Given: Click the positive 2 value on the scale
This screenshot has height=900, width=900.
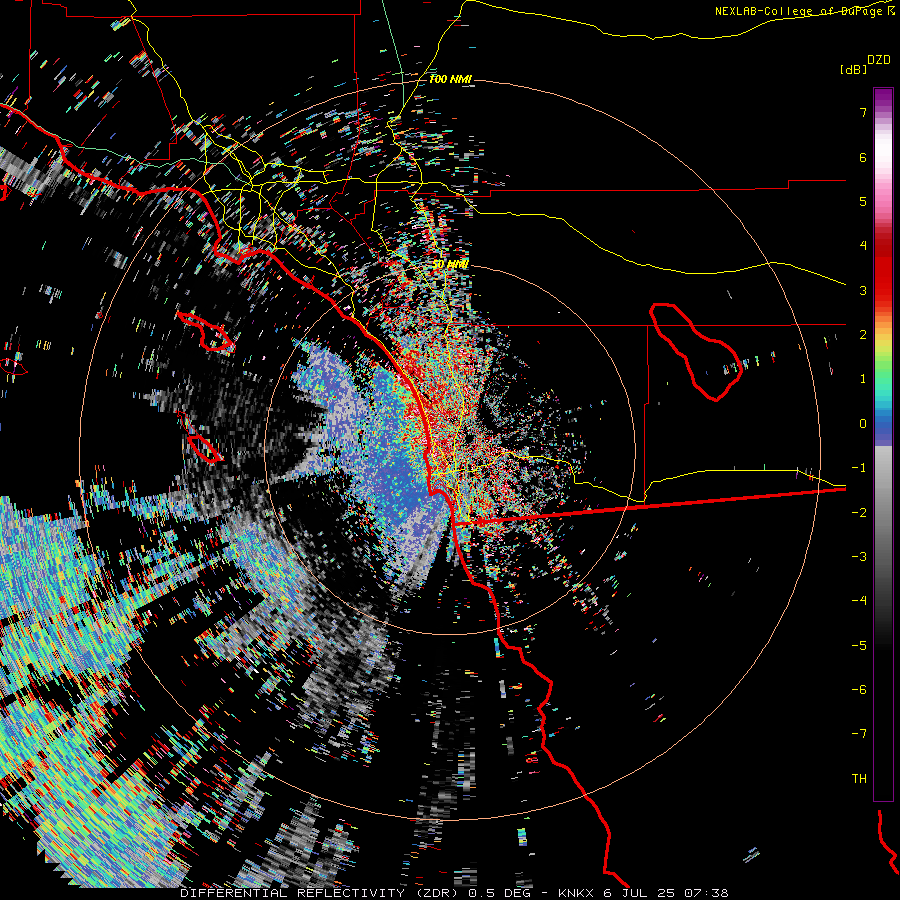Looking at the screenshot, I should [x=863, y=335].
